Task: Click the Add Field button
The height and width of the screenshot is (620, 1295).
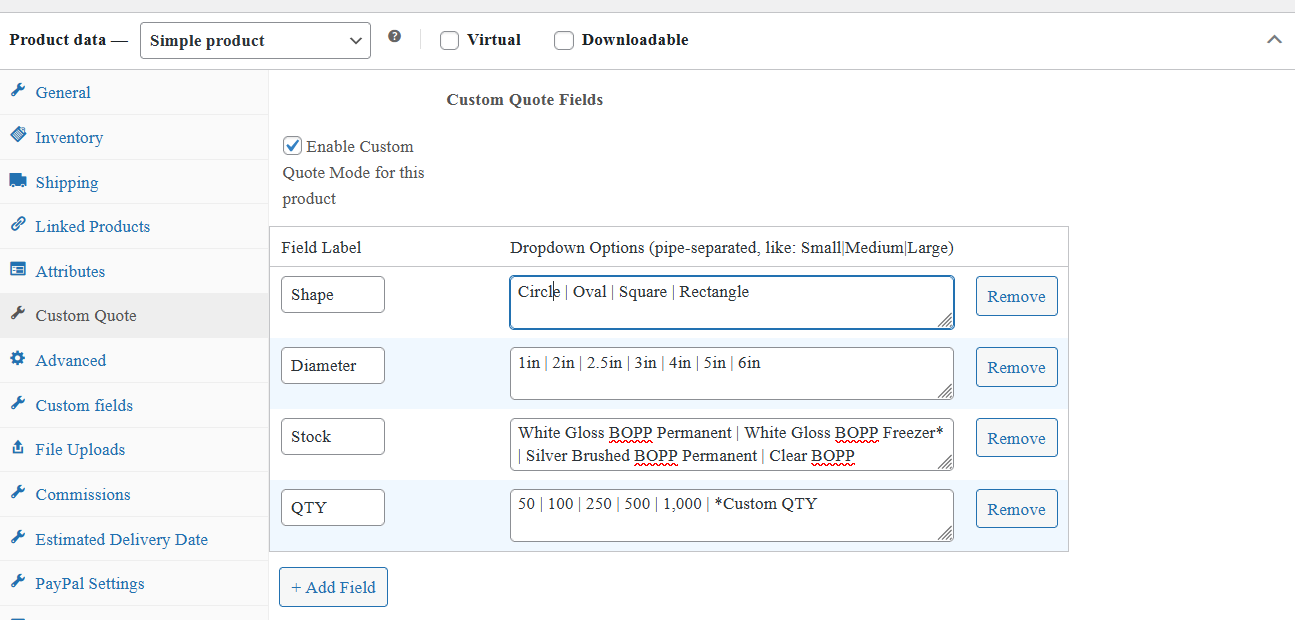Action: click(x=333, y=587)
